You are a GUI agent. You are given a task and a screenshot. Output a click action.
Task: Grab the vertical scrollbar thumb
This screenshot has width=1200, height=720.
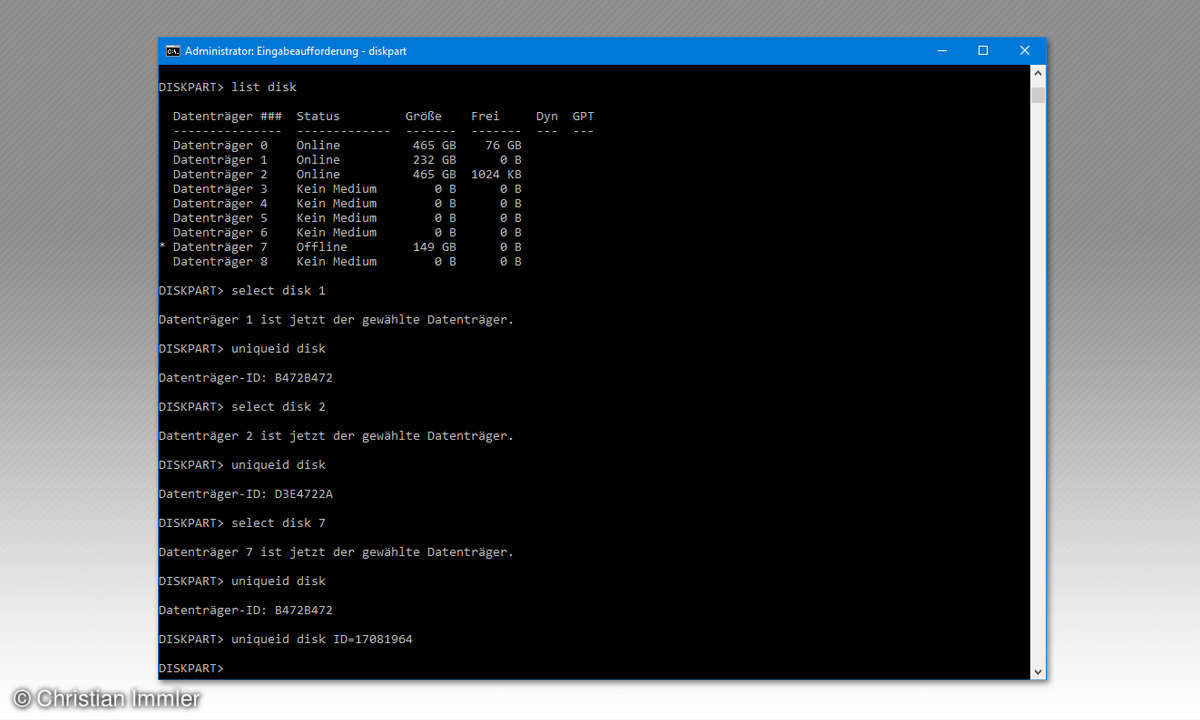[1038, 95]
